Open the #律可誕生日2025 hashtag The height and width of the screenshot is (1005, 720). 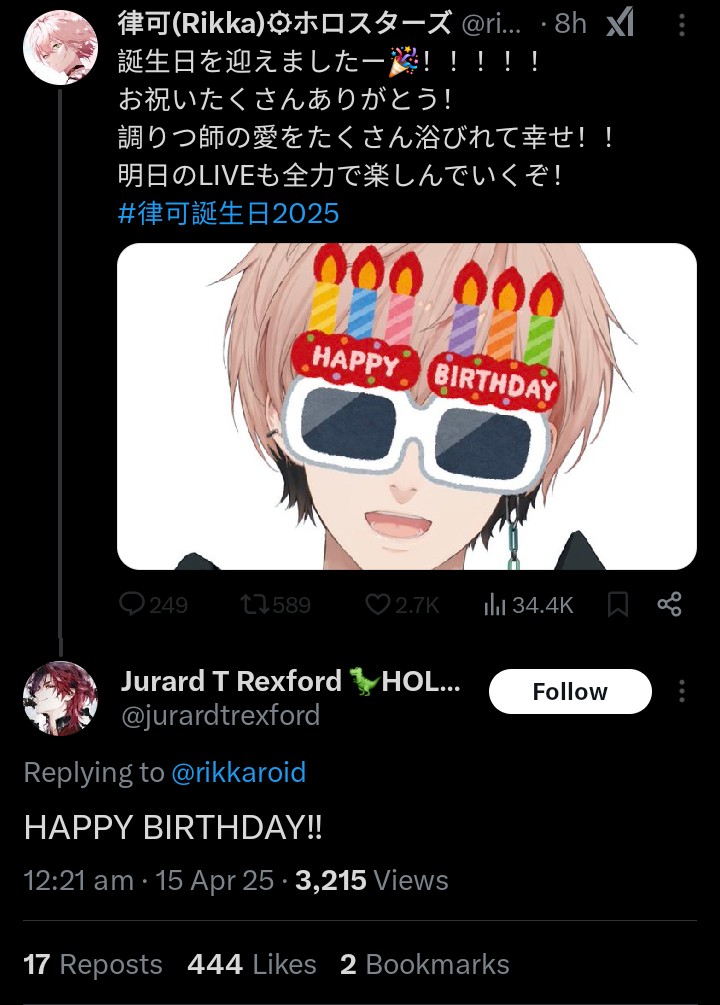coord(228,213)
